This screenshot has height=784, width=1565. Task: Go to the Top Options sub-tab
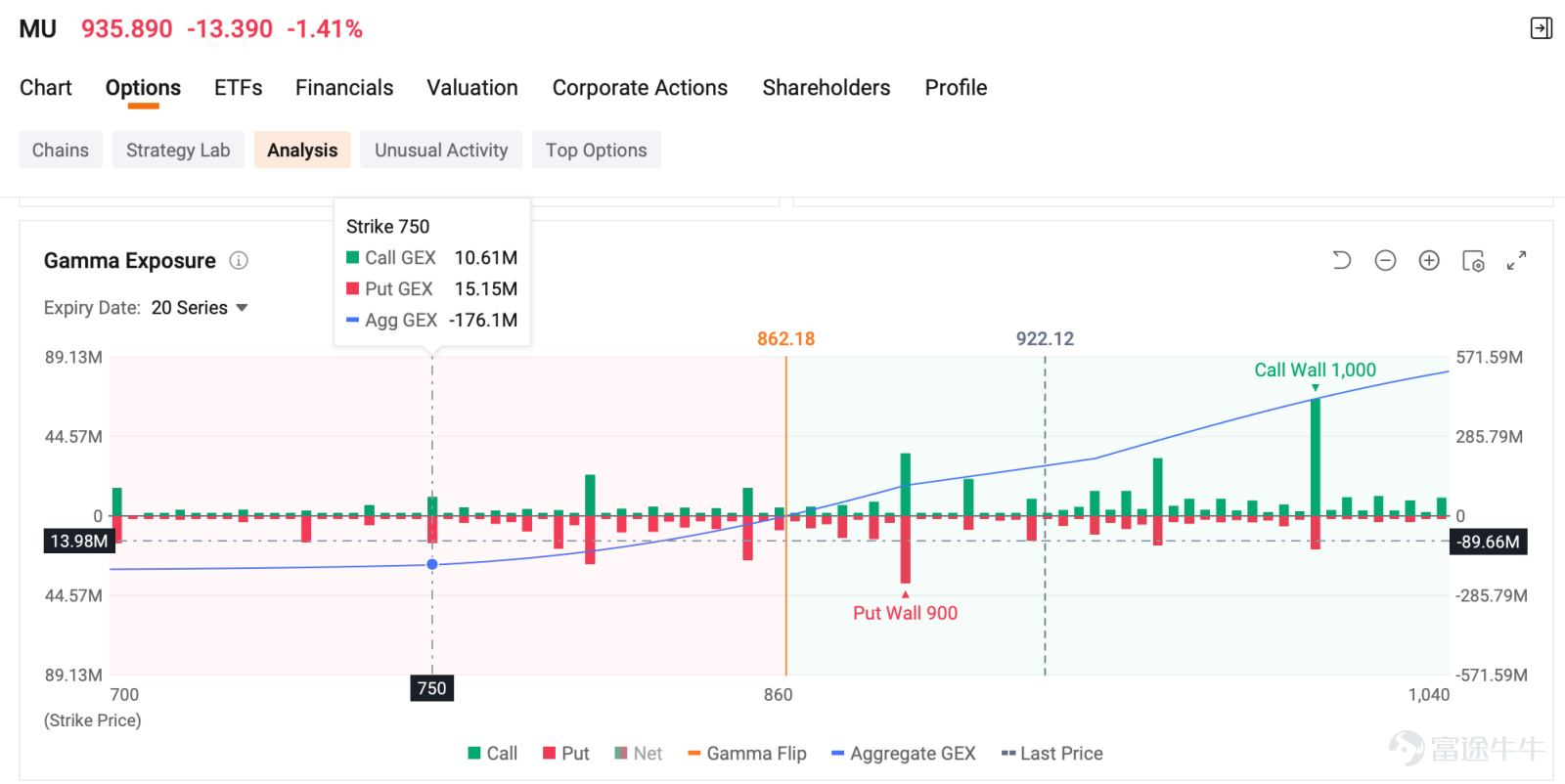tap(597, 150)
